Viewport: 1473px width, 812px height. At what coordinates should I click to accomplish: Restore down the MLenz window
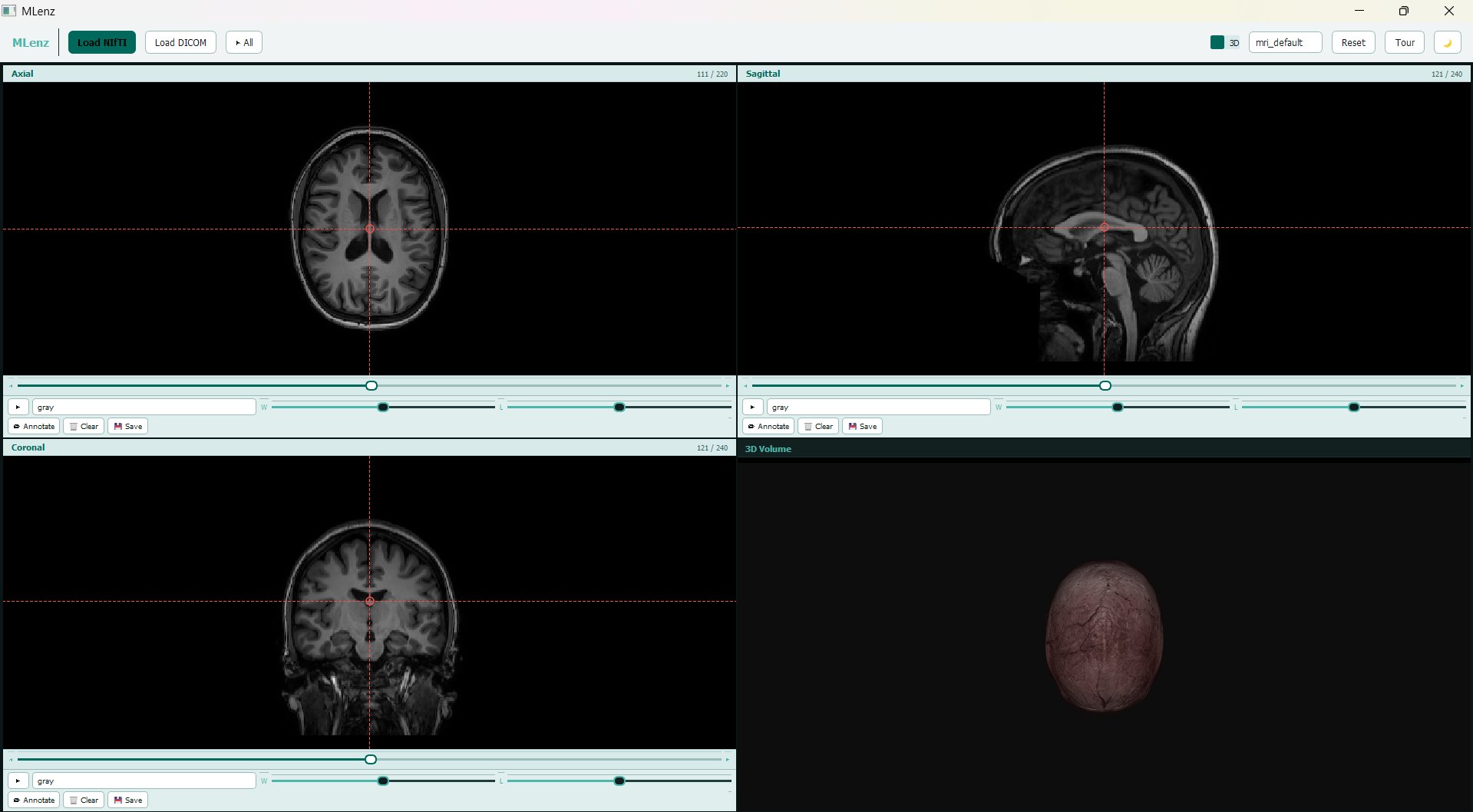(1403, 11)
